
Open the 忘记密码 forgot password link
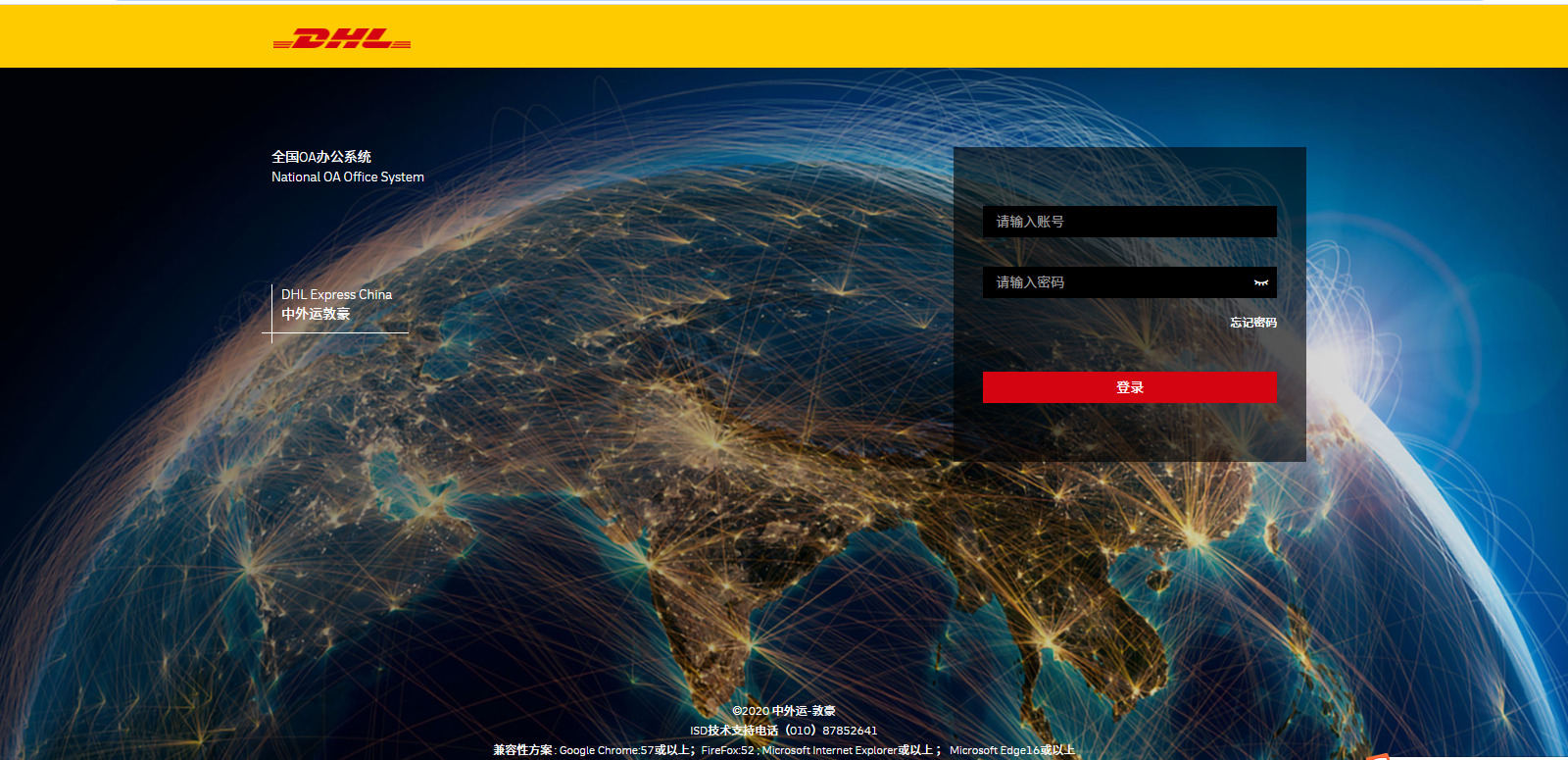coord(1253,323)
